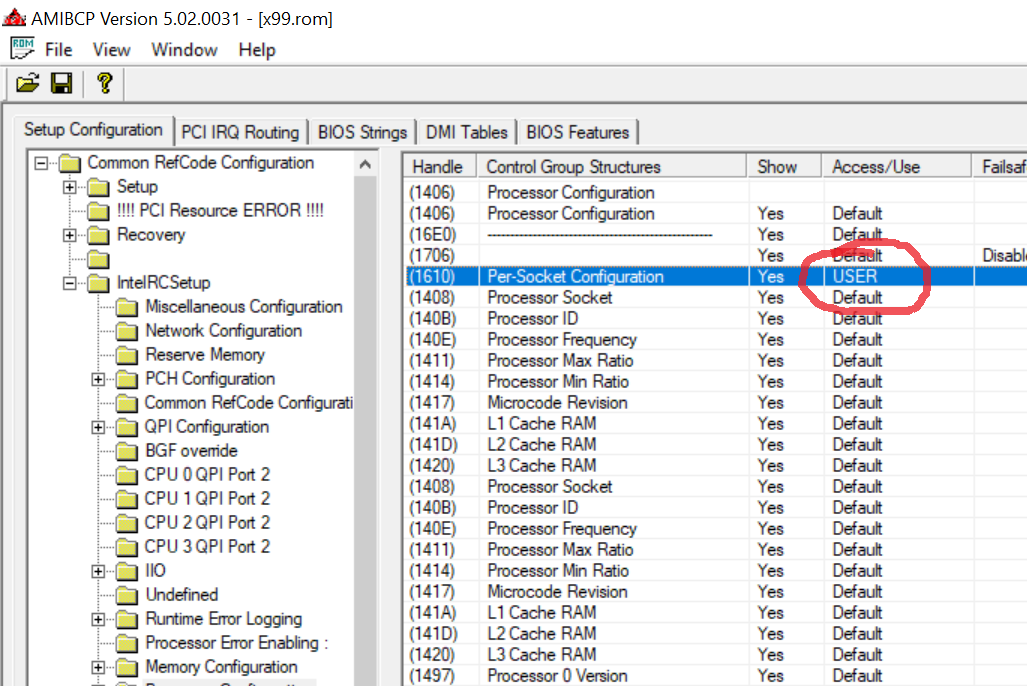Select the unnamed folder icon below Recovery
The height and width of the screenshot is (686, 1027).
(x=98, y=259)
